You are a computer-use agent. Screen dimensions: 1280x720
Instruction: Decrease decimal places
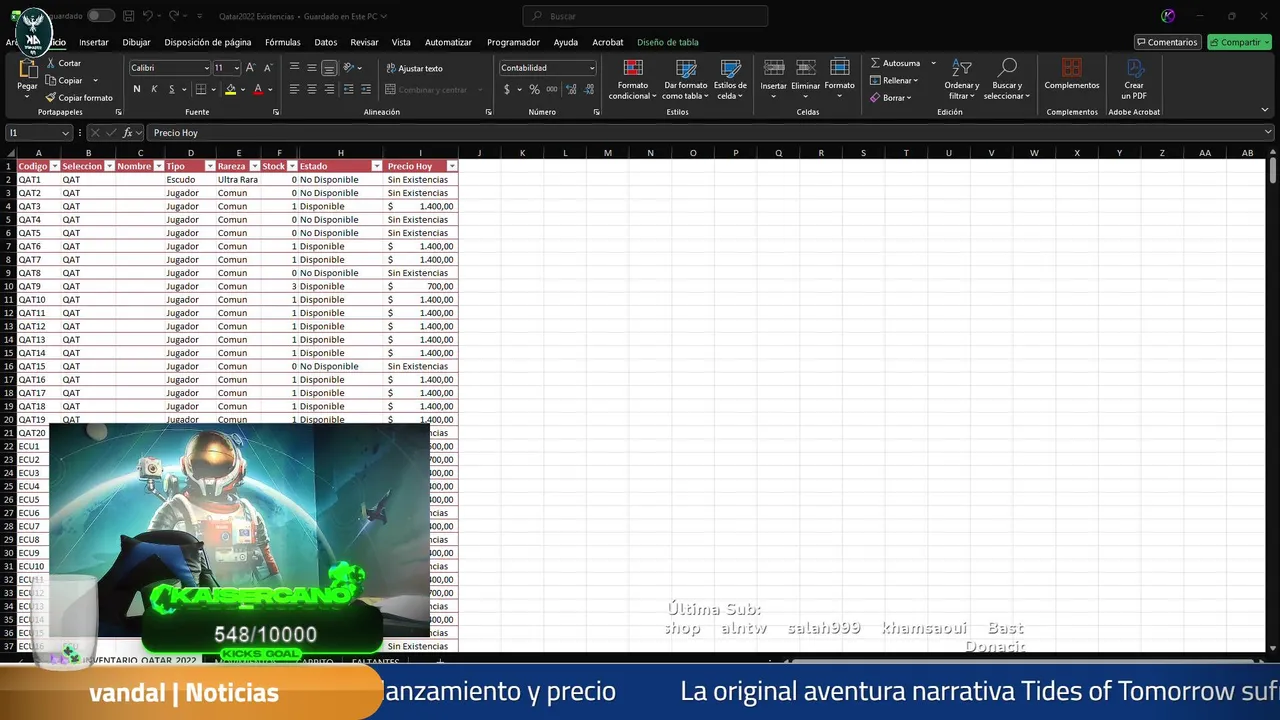588,89
